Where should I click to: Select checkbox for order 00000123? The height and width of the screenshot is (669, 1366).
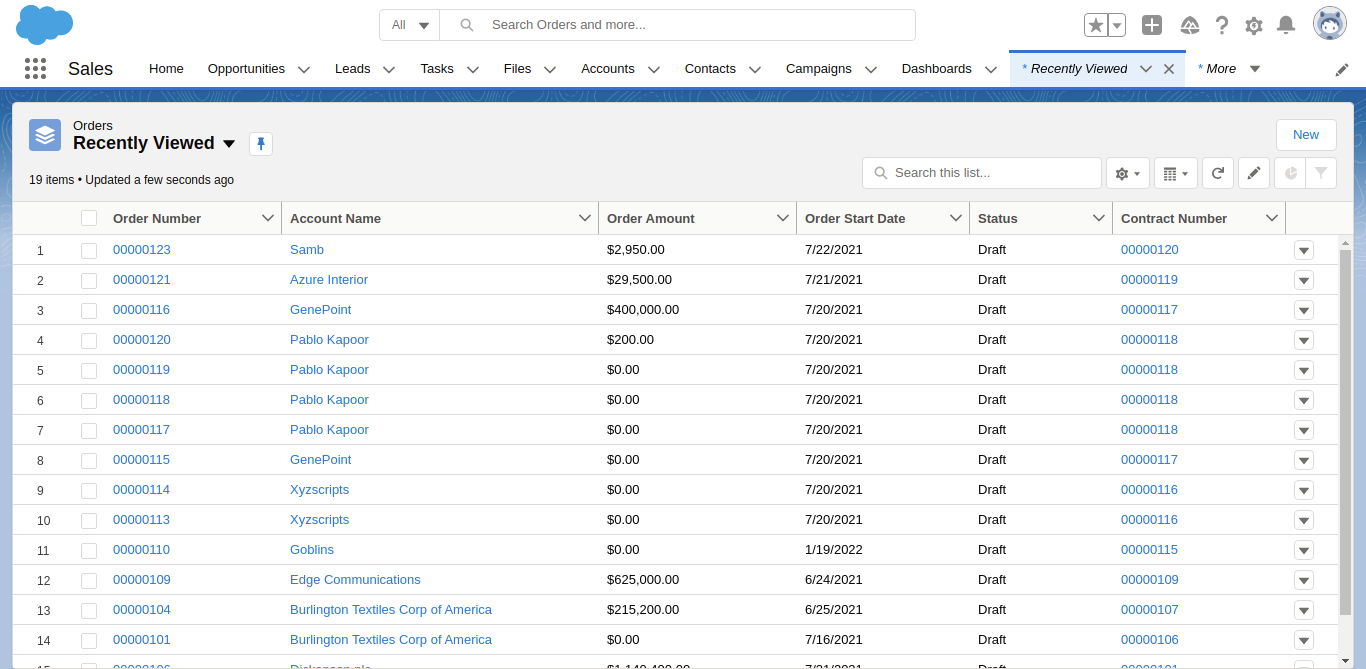89,250
